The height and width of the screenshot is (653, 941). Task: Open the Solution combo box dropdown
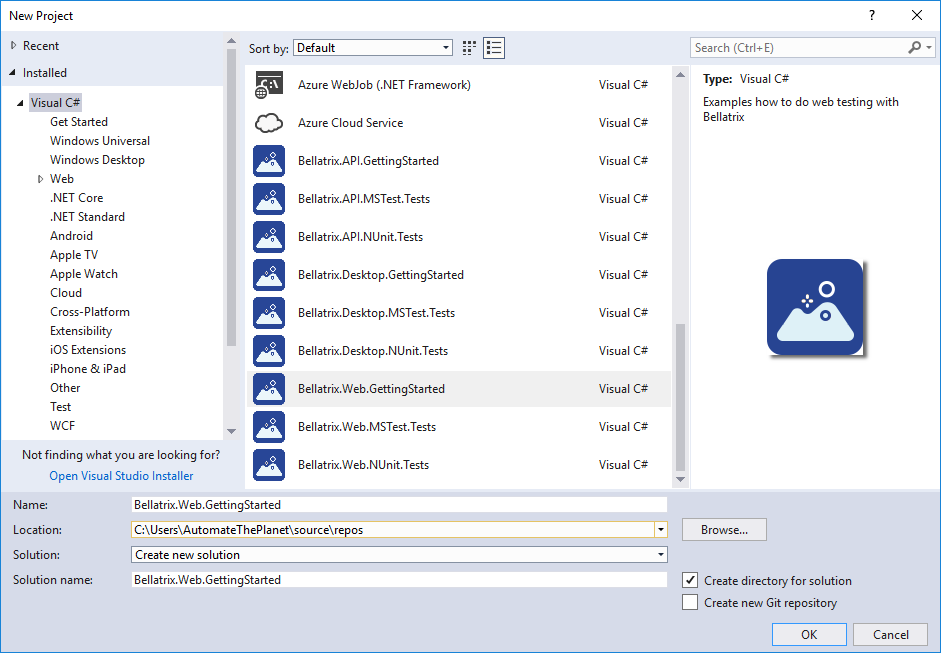(660, 555)
